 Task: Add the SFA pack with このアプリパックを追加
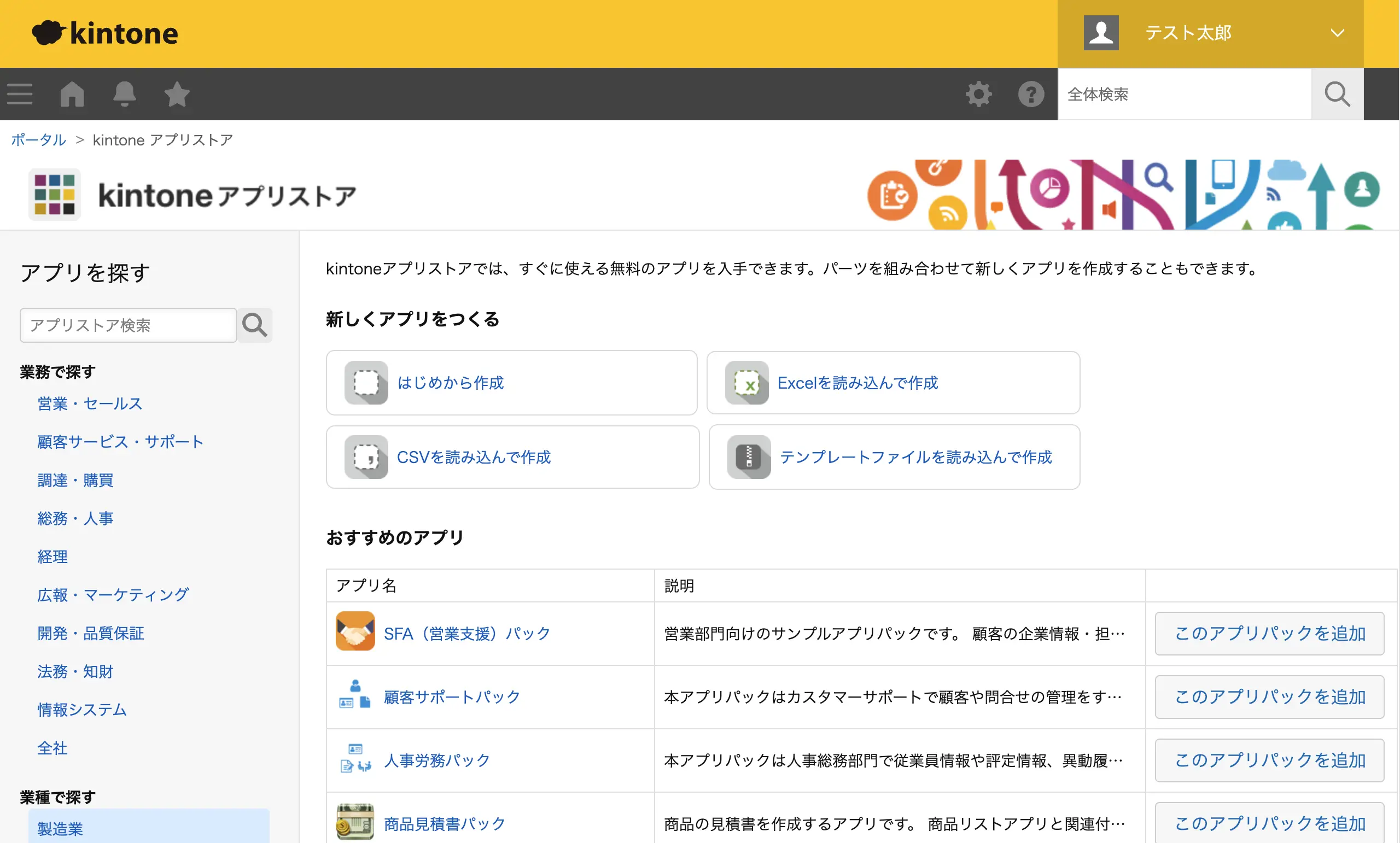(1269, 633)
